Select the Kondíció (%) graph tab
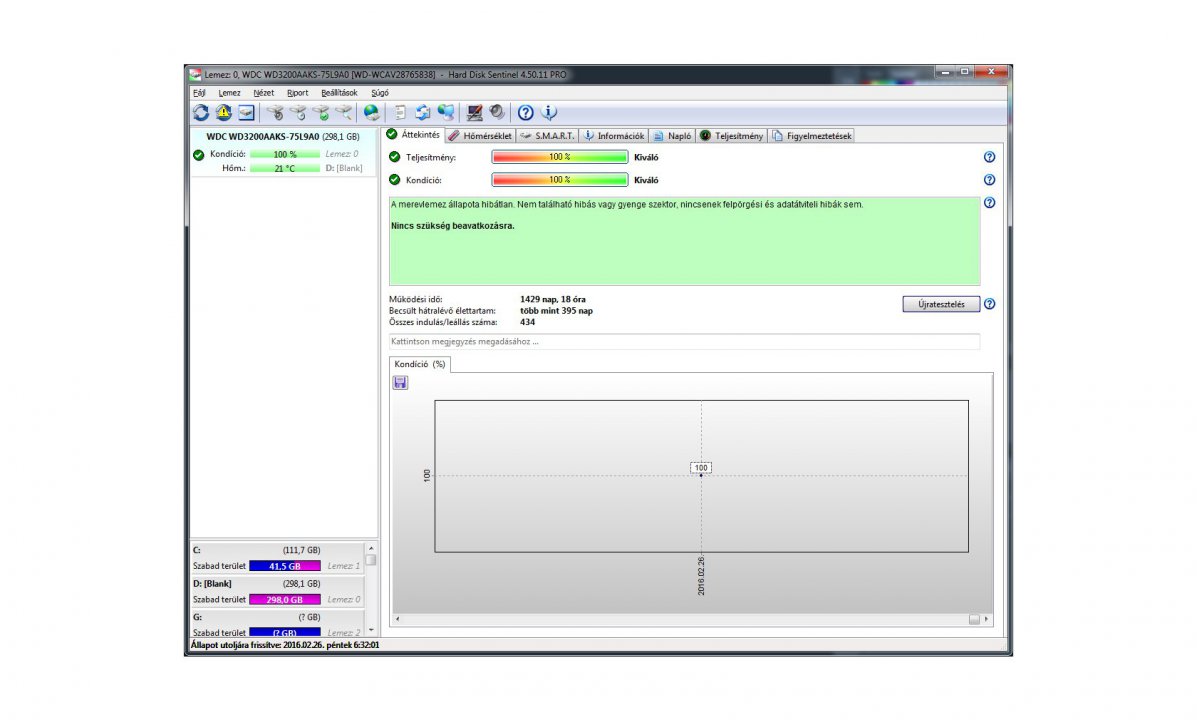This screenshot has width=1197, height=720. (x=420, y=364)
